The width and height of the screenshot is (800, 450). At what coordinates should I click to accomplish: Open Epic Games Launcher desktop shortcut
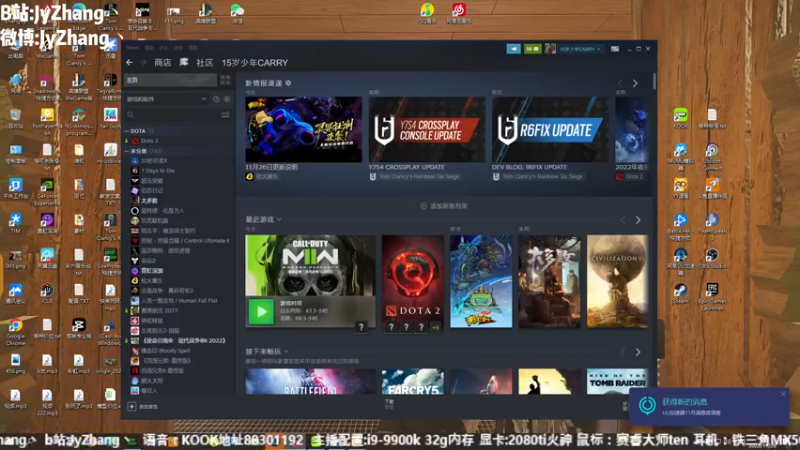(x=712, y=296)
